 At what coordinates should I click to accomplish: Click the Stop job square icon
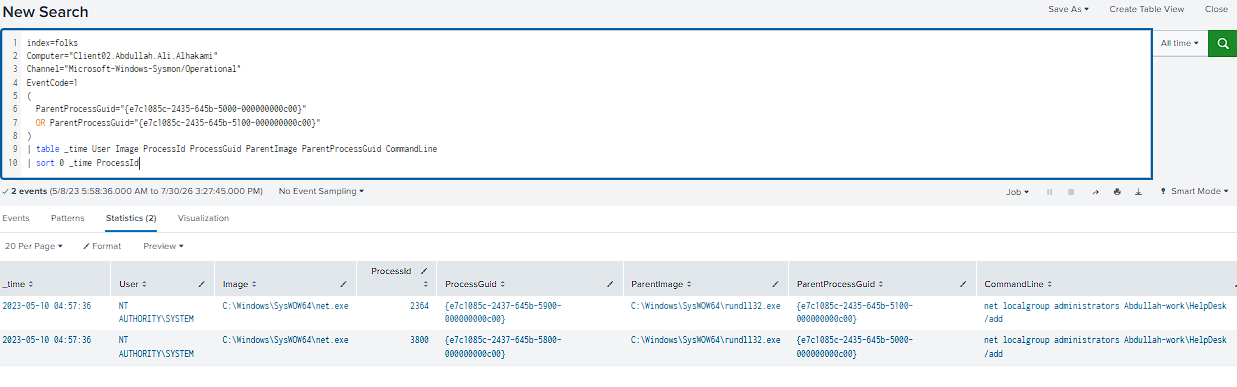point(1071,191)
